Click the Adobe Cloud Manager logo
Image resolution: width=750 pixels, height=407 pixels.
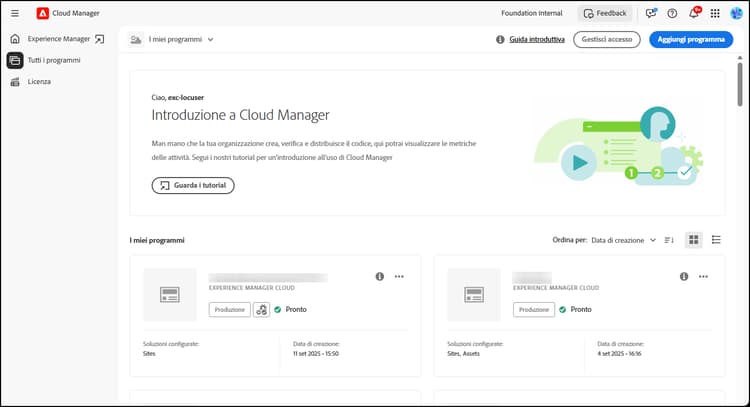point(43,13)
